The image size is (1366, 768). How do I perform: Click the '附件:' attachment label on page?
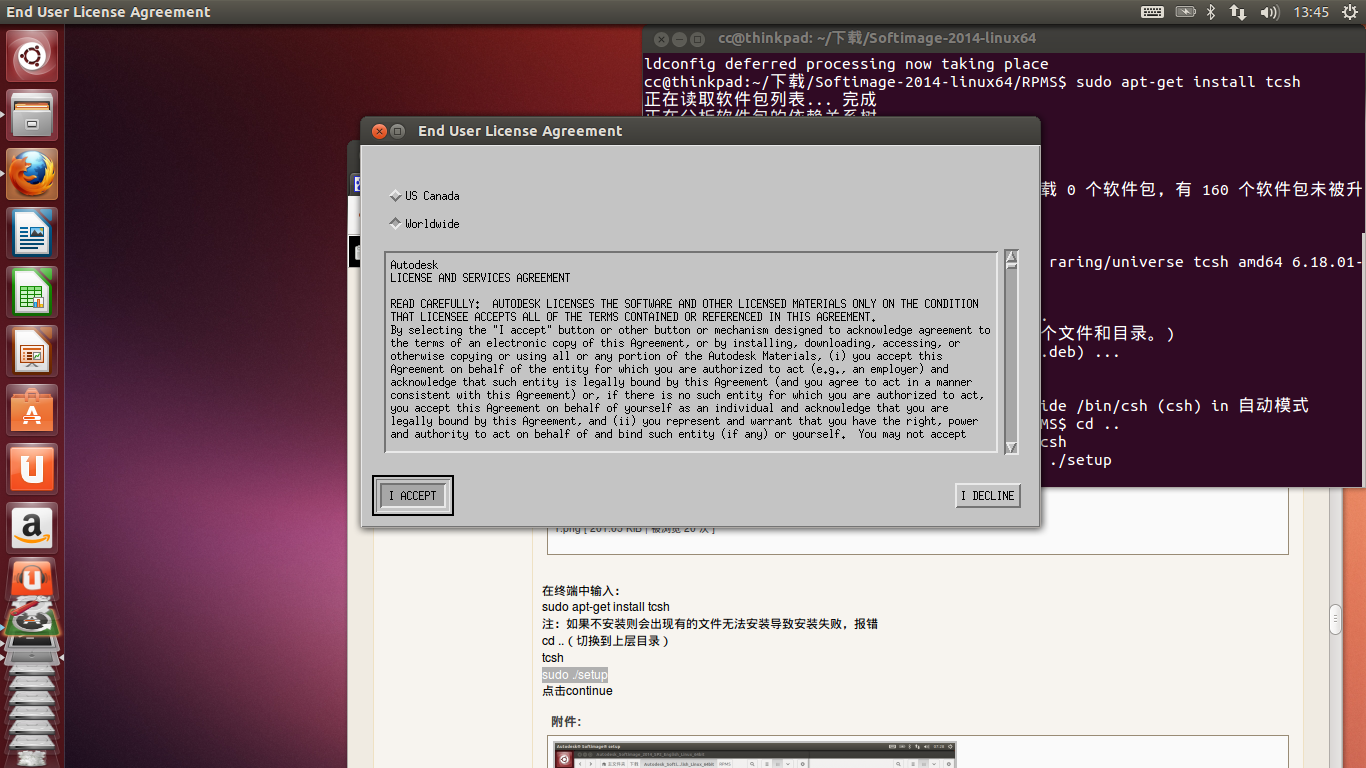pyautogui.click(x=566, y=721)
